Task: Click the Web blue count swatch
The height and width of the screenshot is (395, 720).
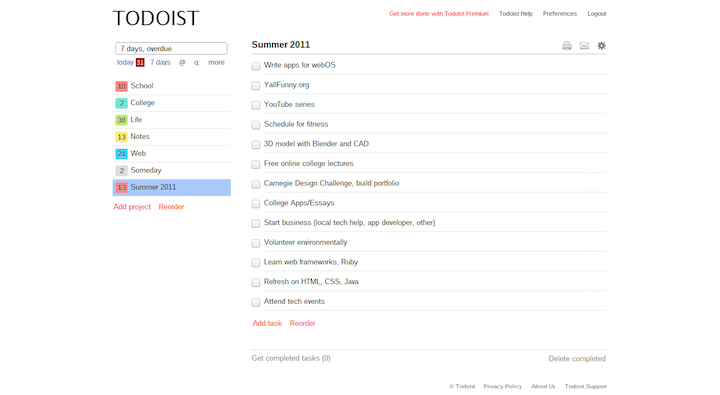Action: click(121, 154)
